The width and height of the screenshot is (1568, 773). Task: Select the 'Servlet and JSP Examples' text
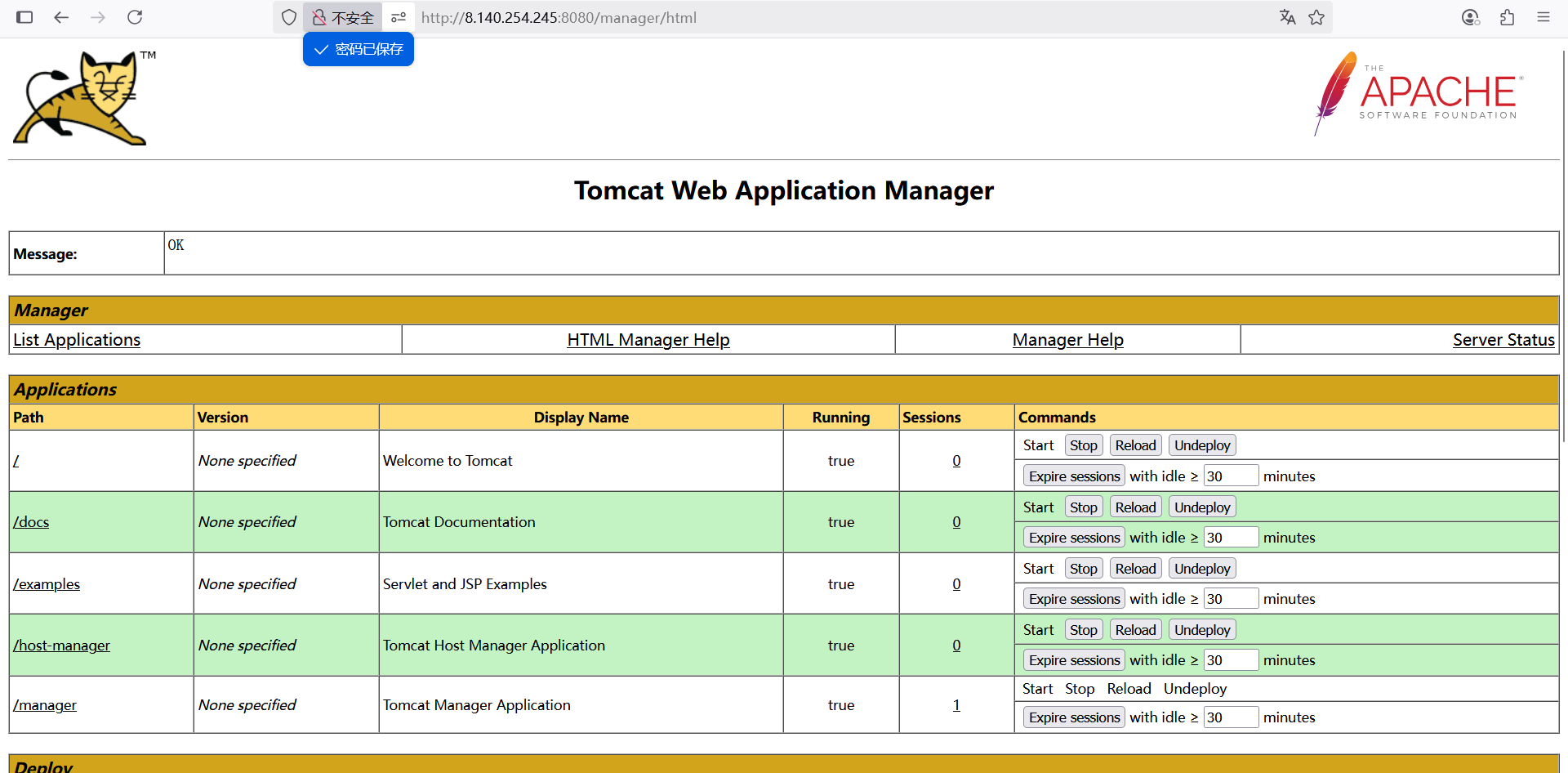pos(465,584)
